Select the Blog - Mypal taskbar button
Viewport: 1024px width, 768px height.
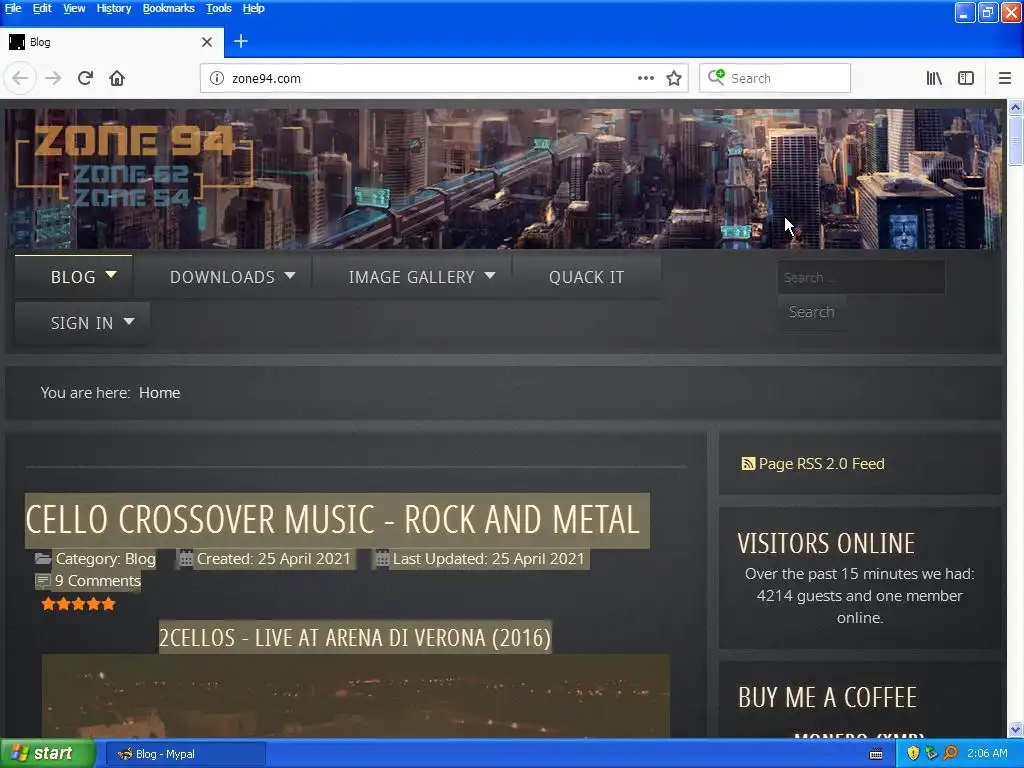[x=185, y=754]
